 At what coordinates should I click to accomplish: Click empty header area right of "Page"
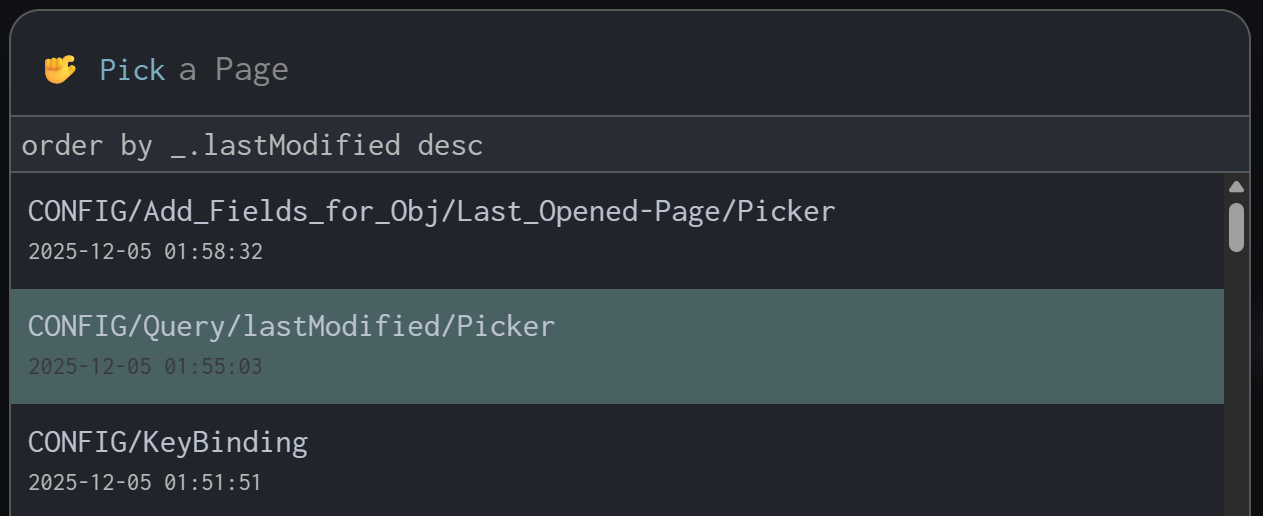pos(750,70)
